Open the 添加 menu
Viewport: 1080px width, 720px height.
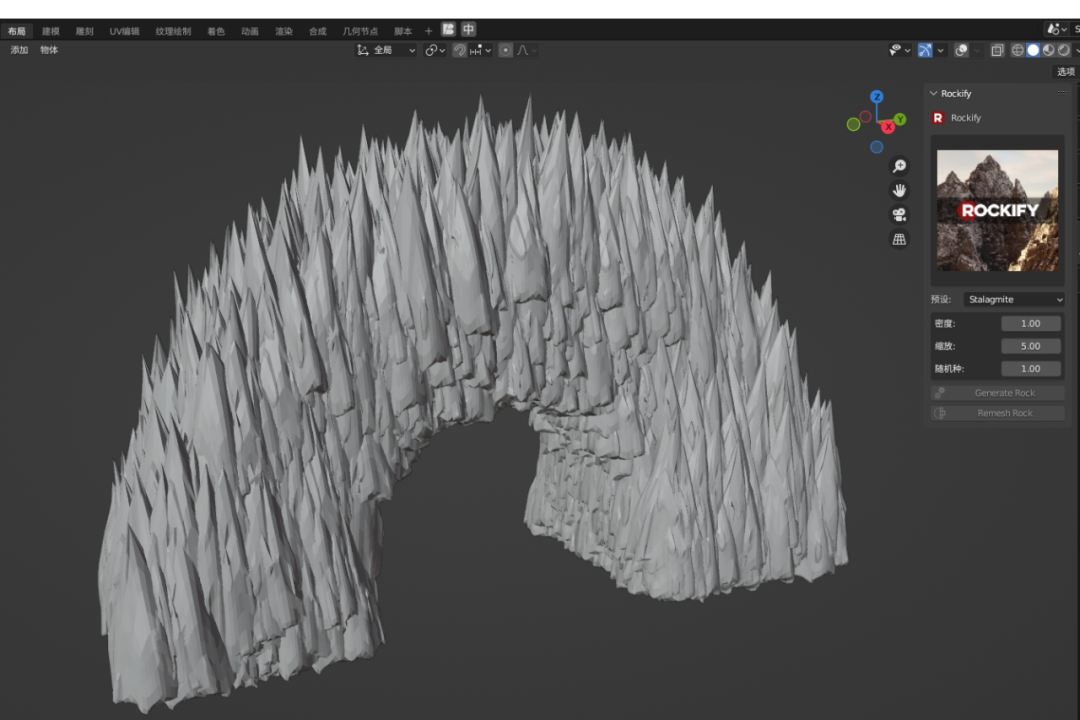(19, 50)
